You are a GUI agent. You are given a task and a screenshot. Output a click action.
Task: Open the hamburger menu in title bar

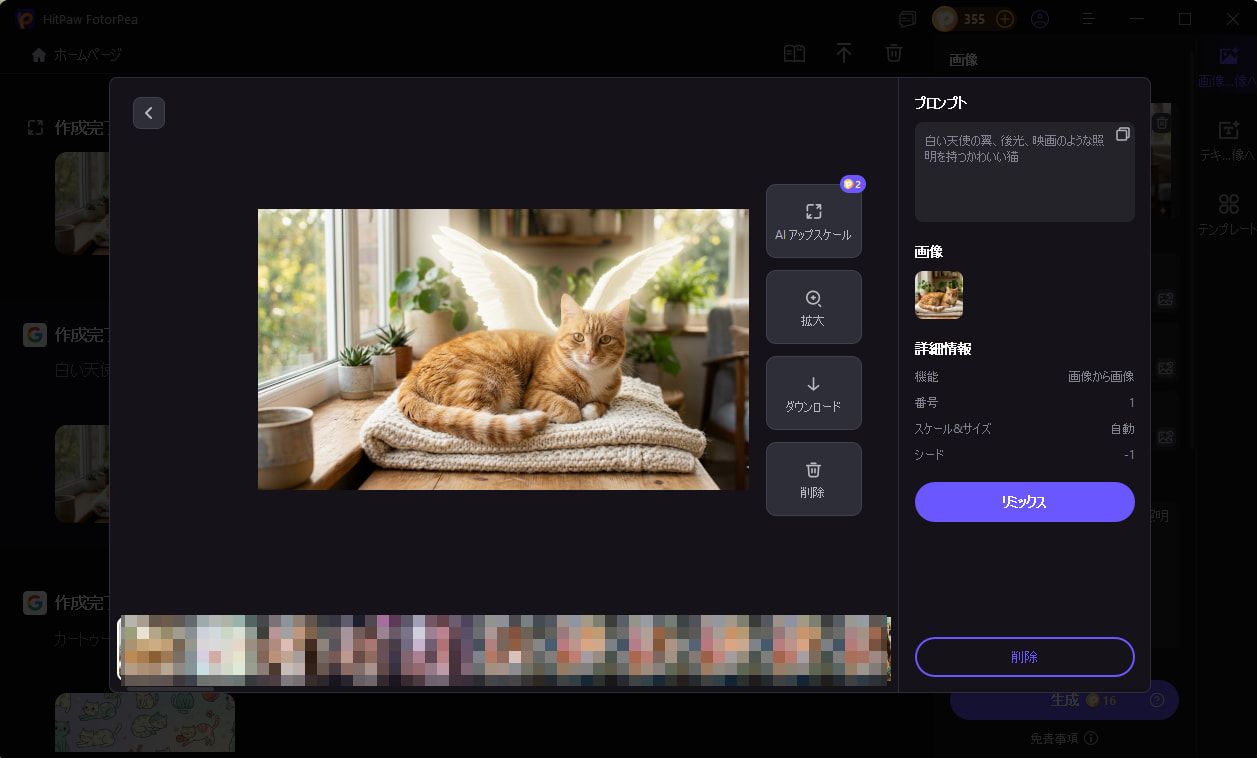[x=1089, y=19]
